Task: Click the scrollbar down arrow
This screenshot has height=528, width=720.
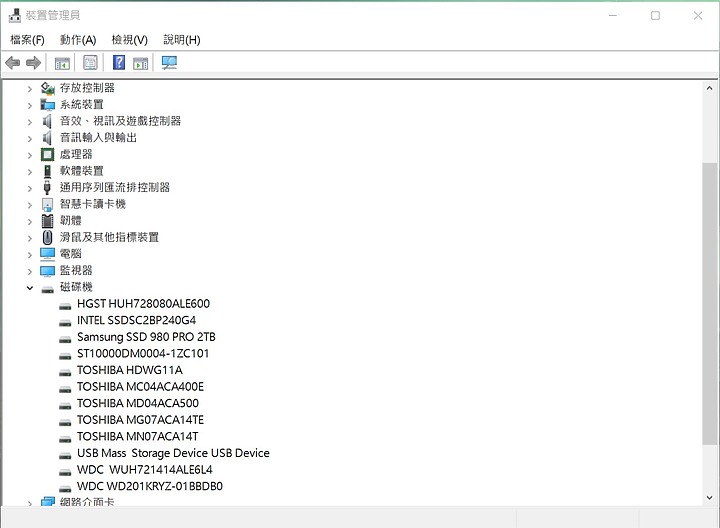Action: (709, 497)
